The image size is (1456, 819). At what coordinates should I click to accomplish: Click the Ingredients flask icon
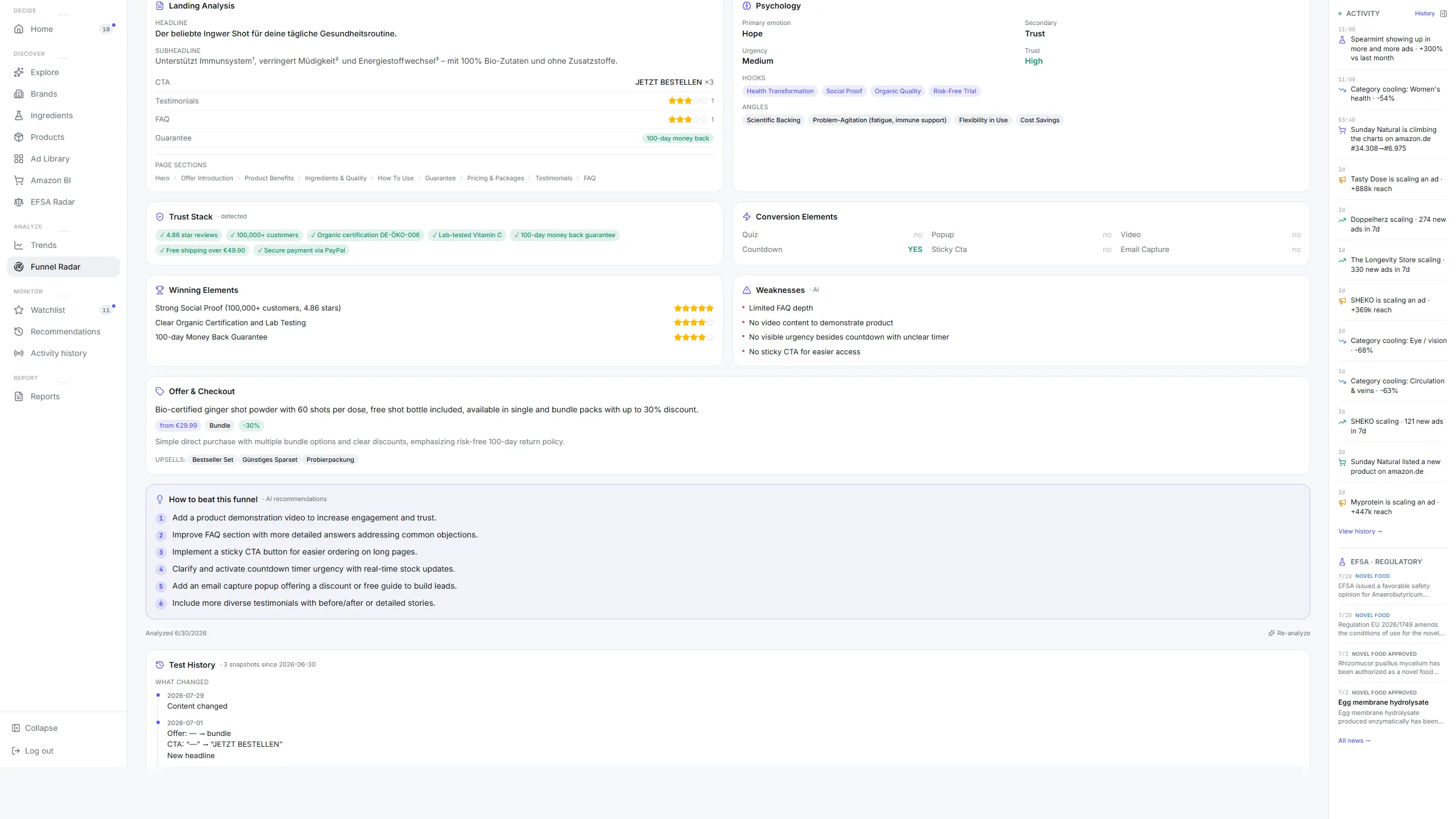coord(19,115)
